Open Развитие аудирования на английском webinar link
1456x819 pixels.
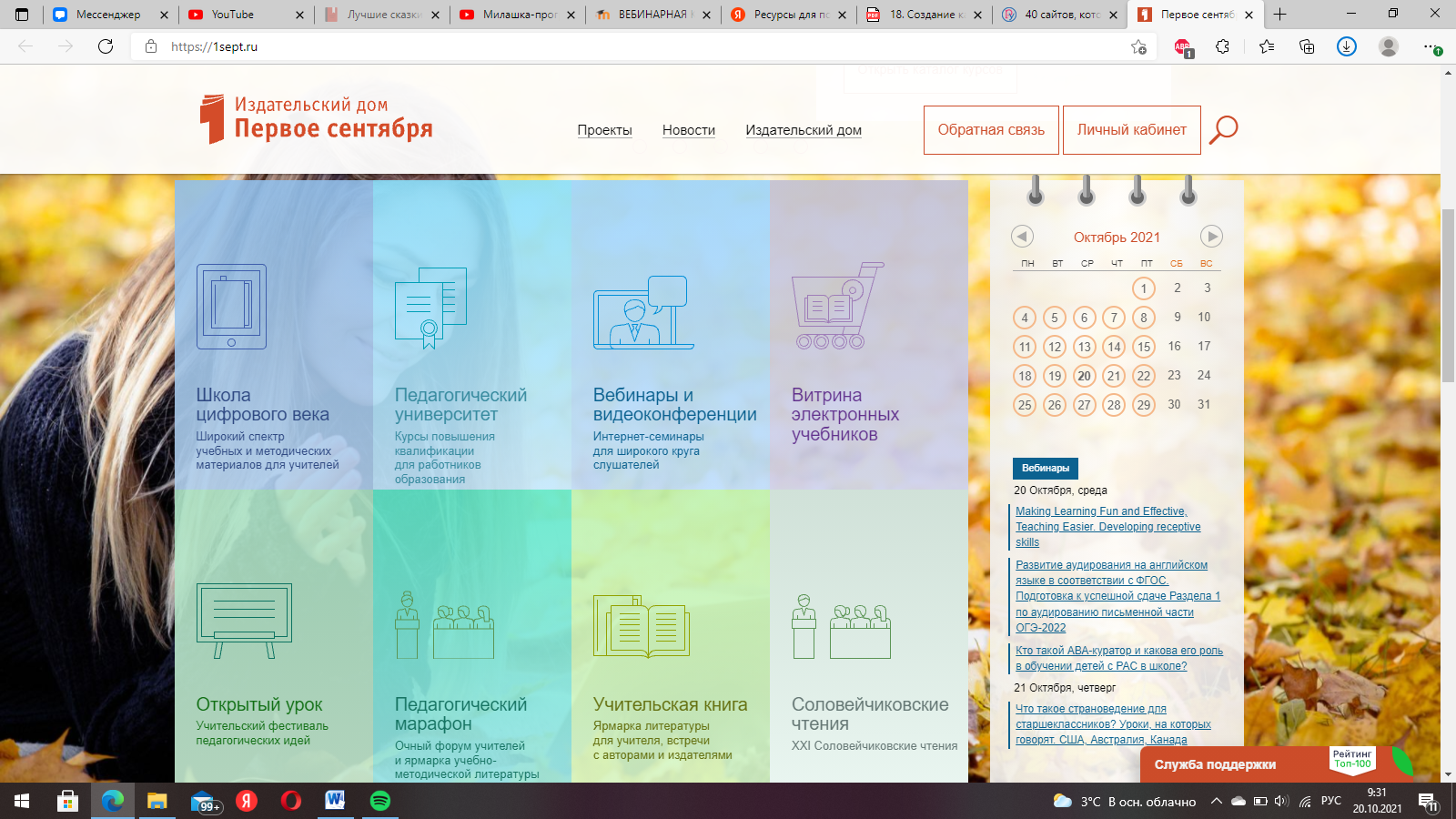click(x=1117, y=596)
